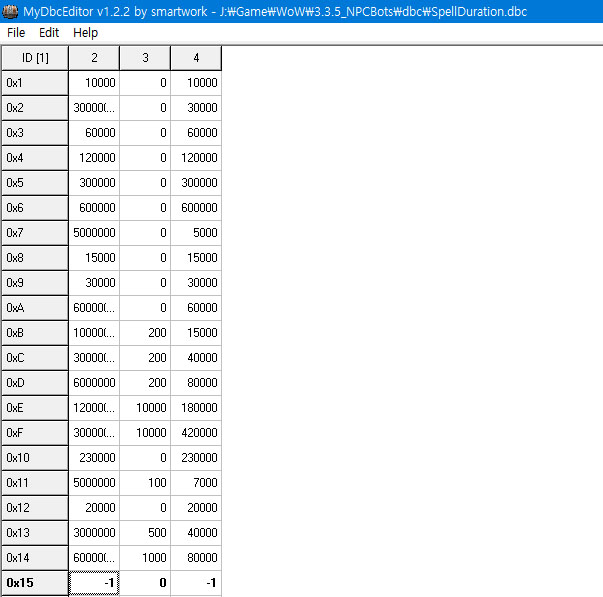Select row header 0xC
603x597 pixels.
[35, 358]
